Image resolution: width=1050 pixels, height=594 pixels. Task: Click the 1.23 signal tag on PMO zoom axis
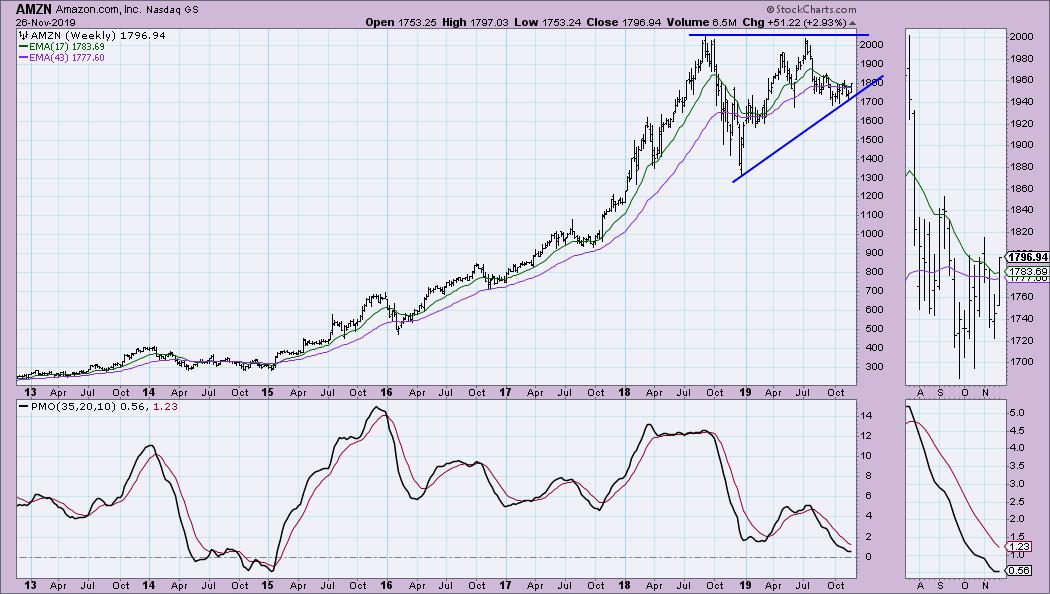1020,546
